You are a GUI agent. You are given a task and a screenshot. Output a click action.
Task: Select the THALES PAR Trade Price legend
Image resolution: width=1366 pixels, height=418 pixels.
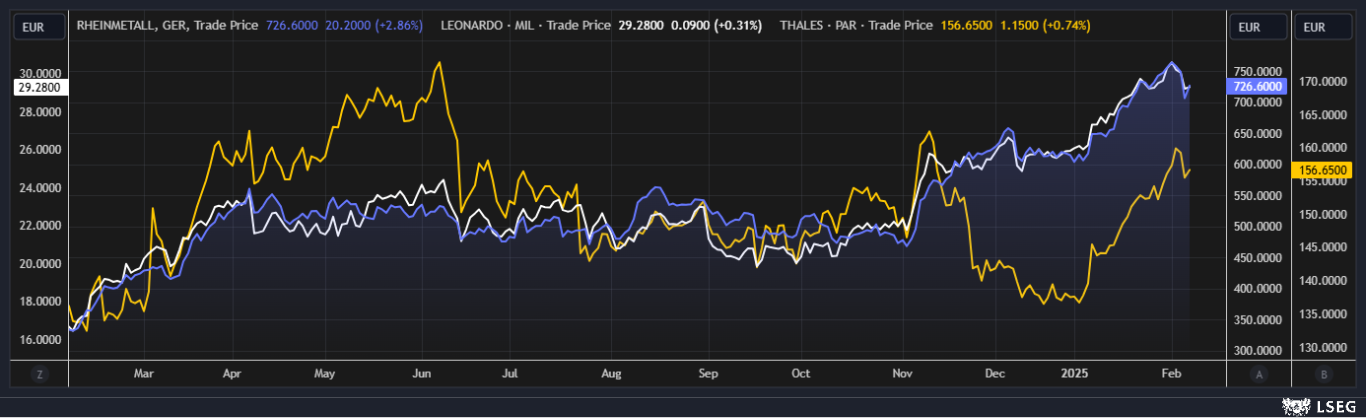click(856, 24)
